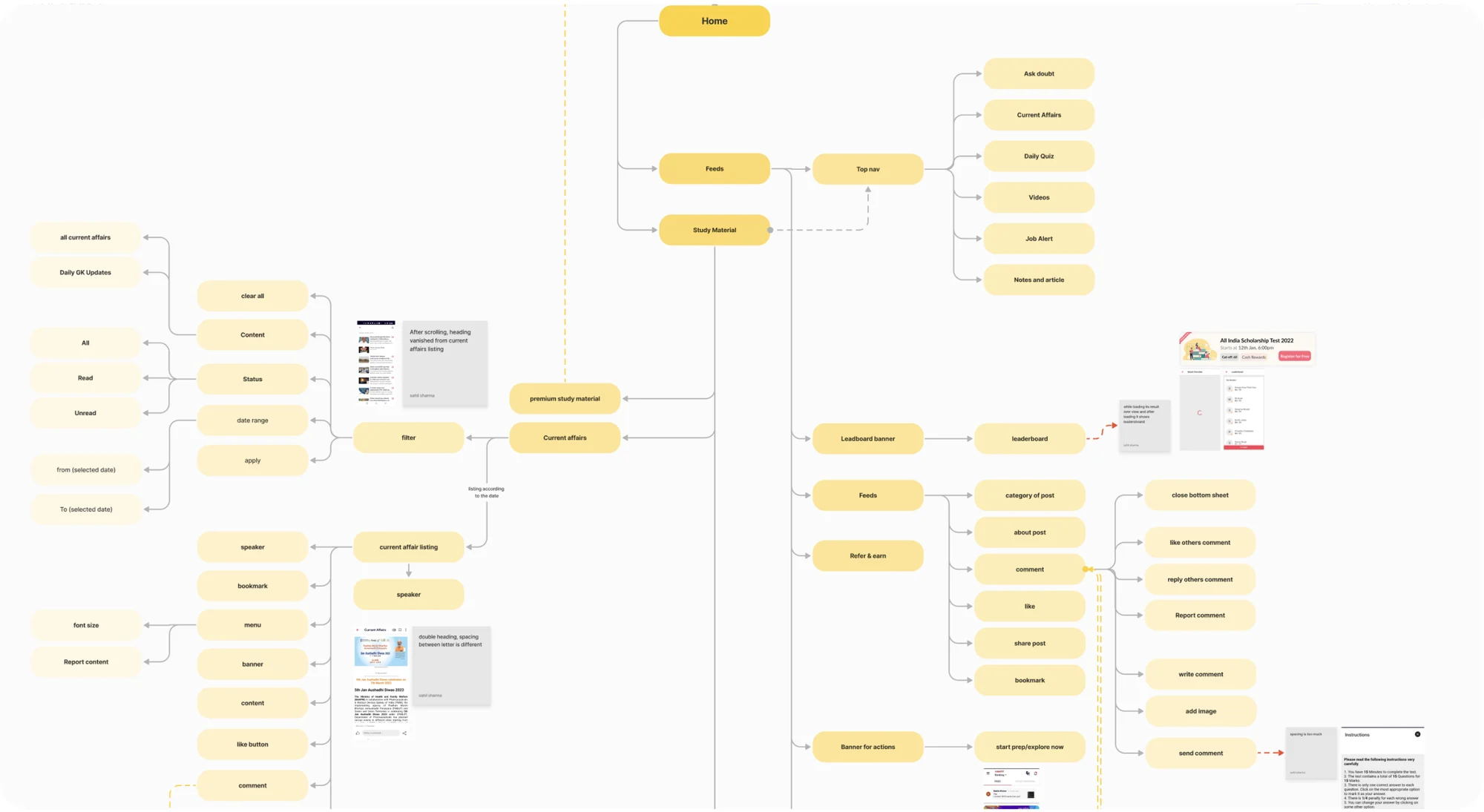Select the Refer & earn node

(x=867, y=555)
